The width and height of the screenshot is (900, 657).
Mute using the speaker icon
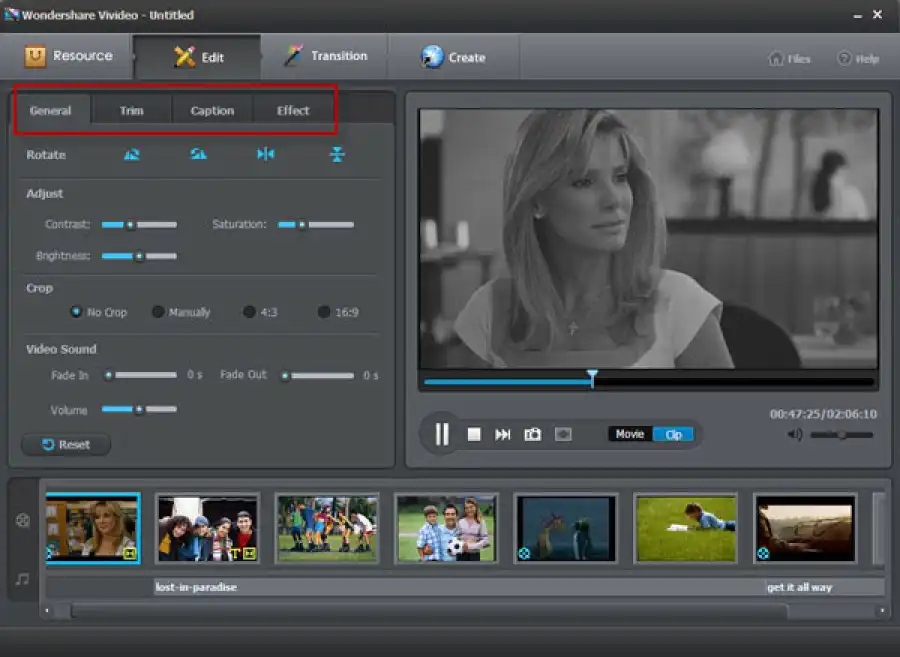click(795, 434)
